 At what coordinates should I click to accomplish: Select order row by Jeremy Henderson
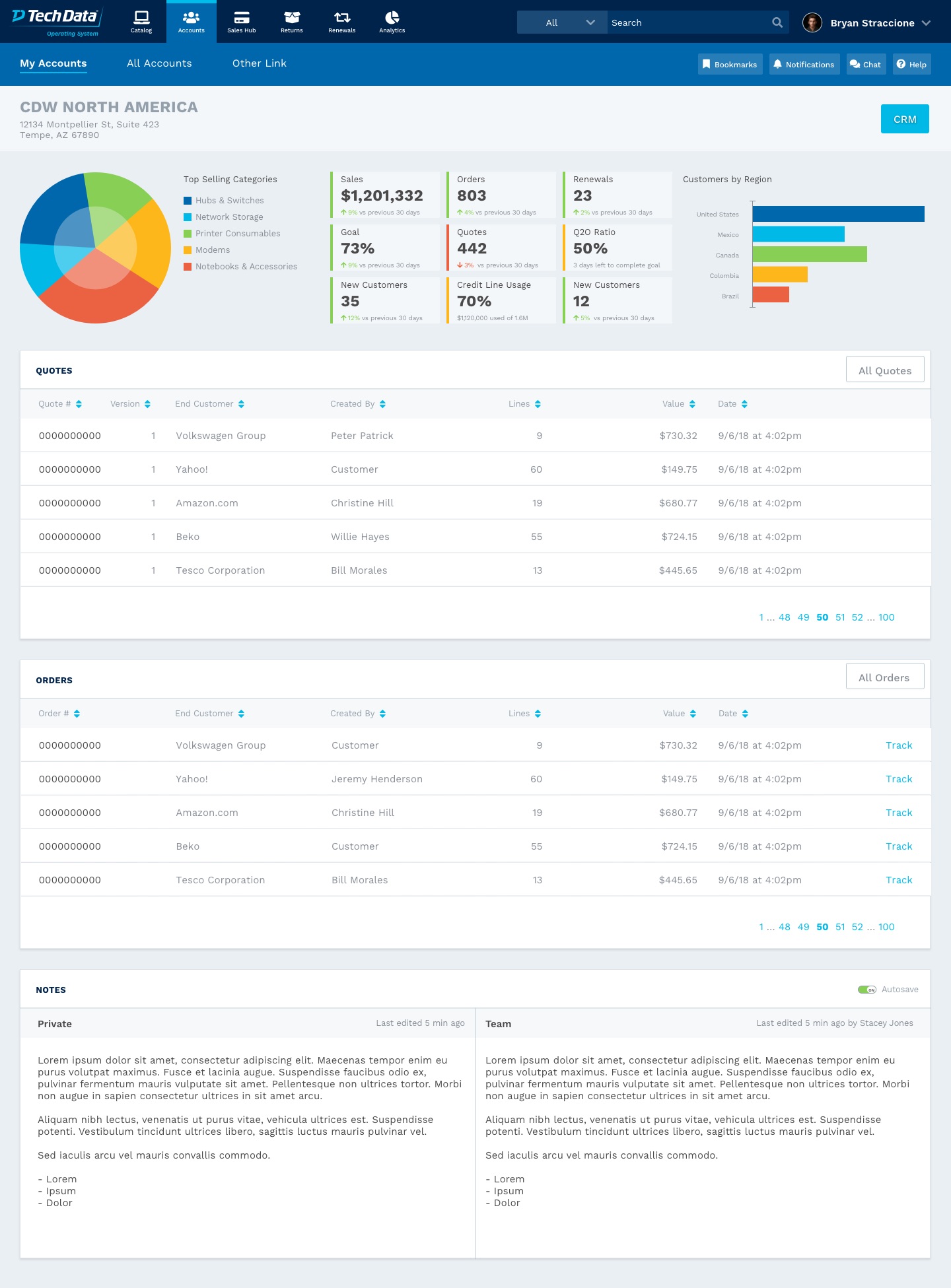pos(475,779)
